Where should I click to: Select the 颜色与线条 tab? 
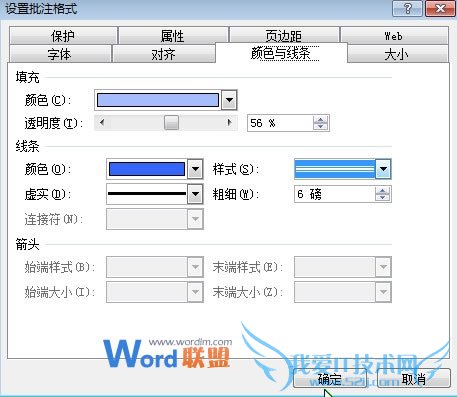click(x=281, y=53)
